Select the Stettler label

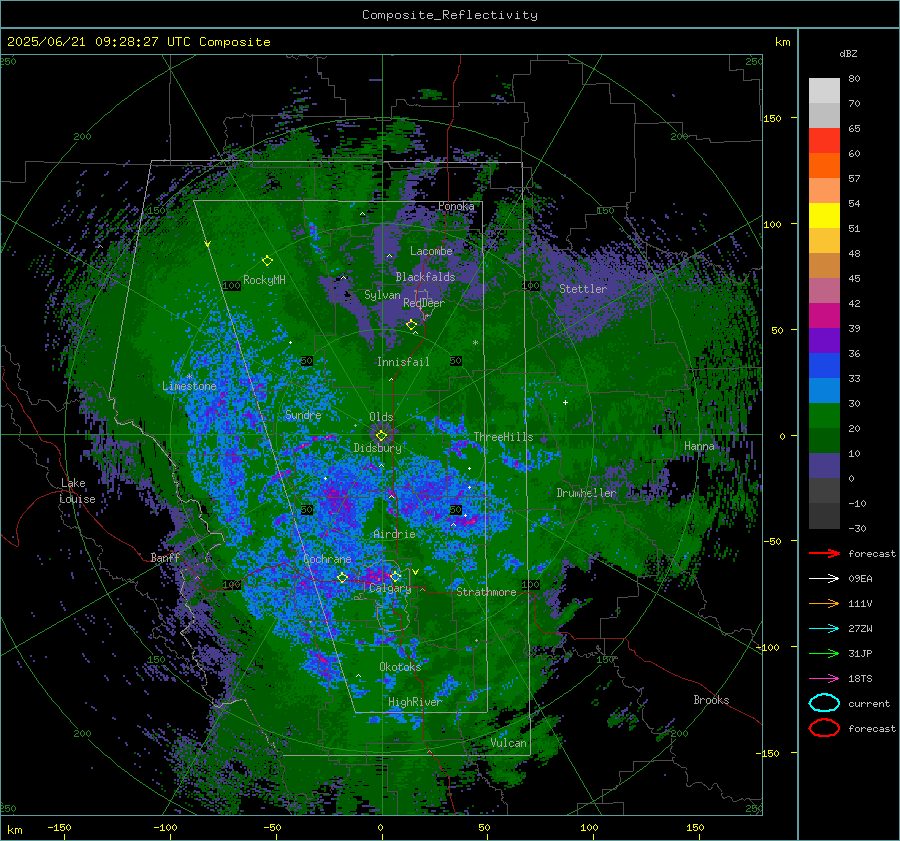pos(583,289)
